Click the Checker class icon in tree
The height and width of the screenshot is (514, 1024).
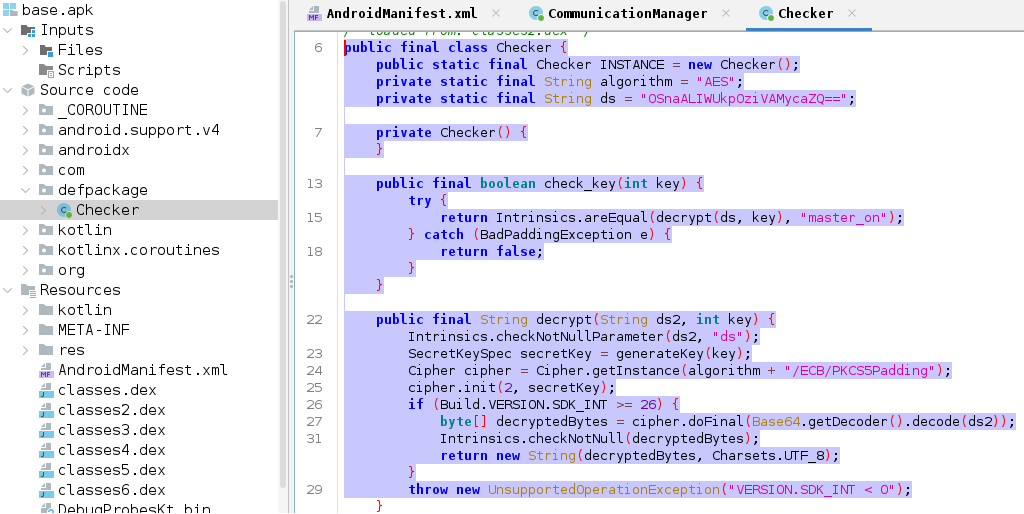coord(65,210)
